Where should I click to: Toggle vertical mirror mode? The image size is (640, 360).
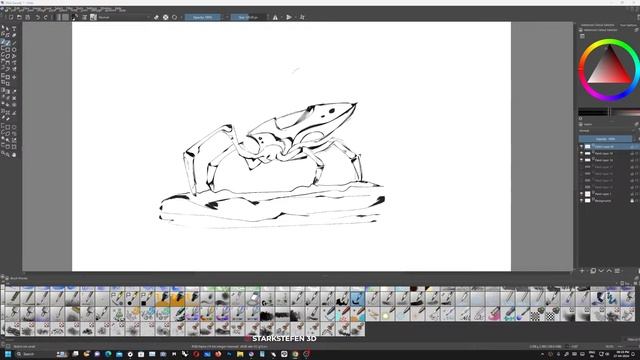289,17
